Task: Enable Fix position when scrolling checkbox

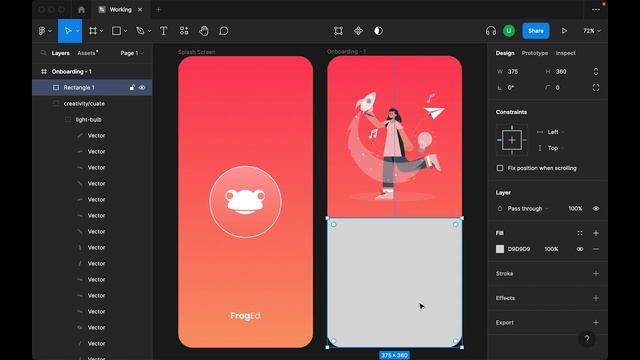Action: click(500, 168)
